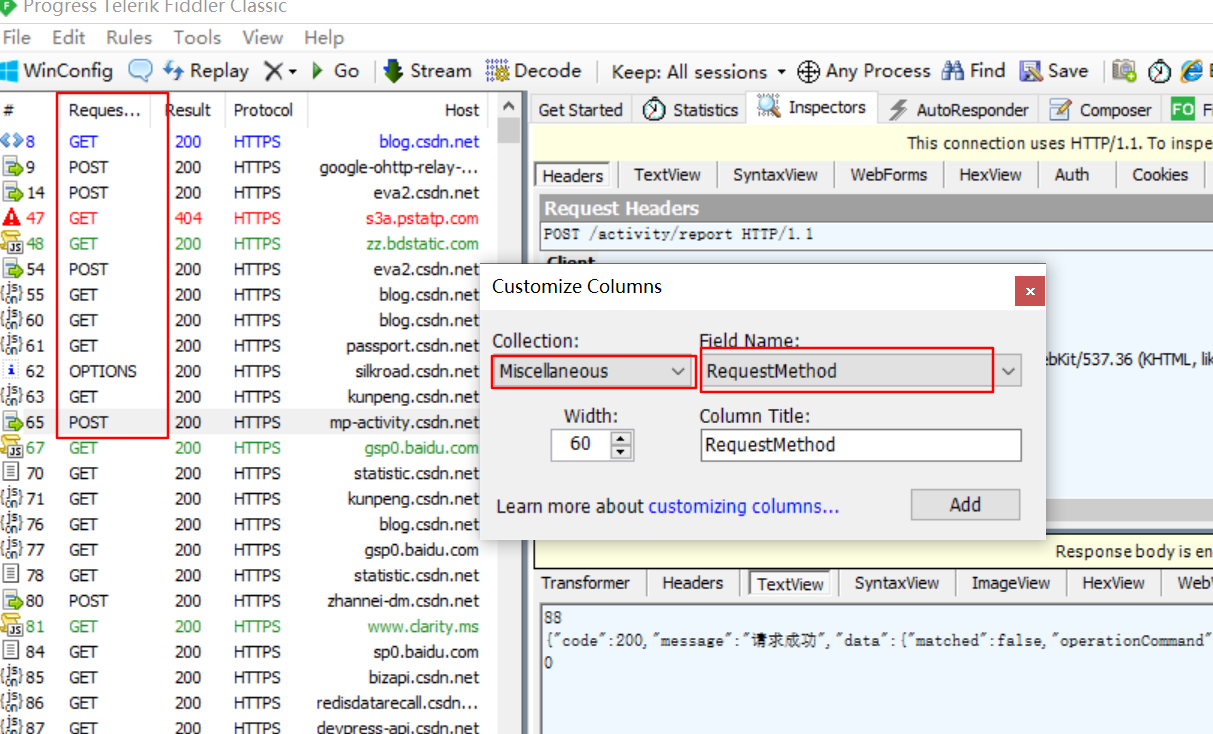Click the Width value field
1213x734 pixels.
click(581, 444)
